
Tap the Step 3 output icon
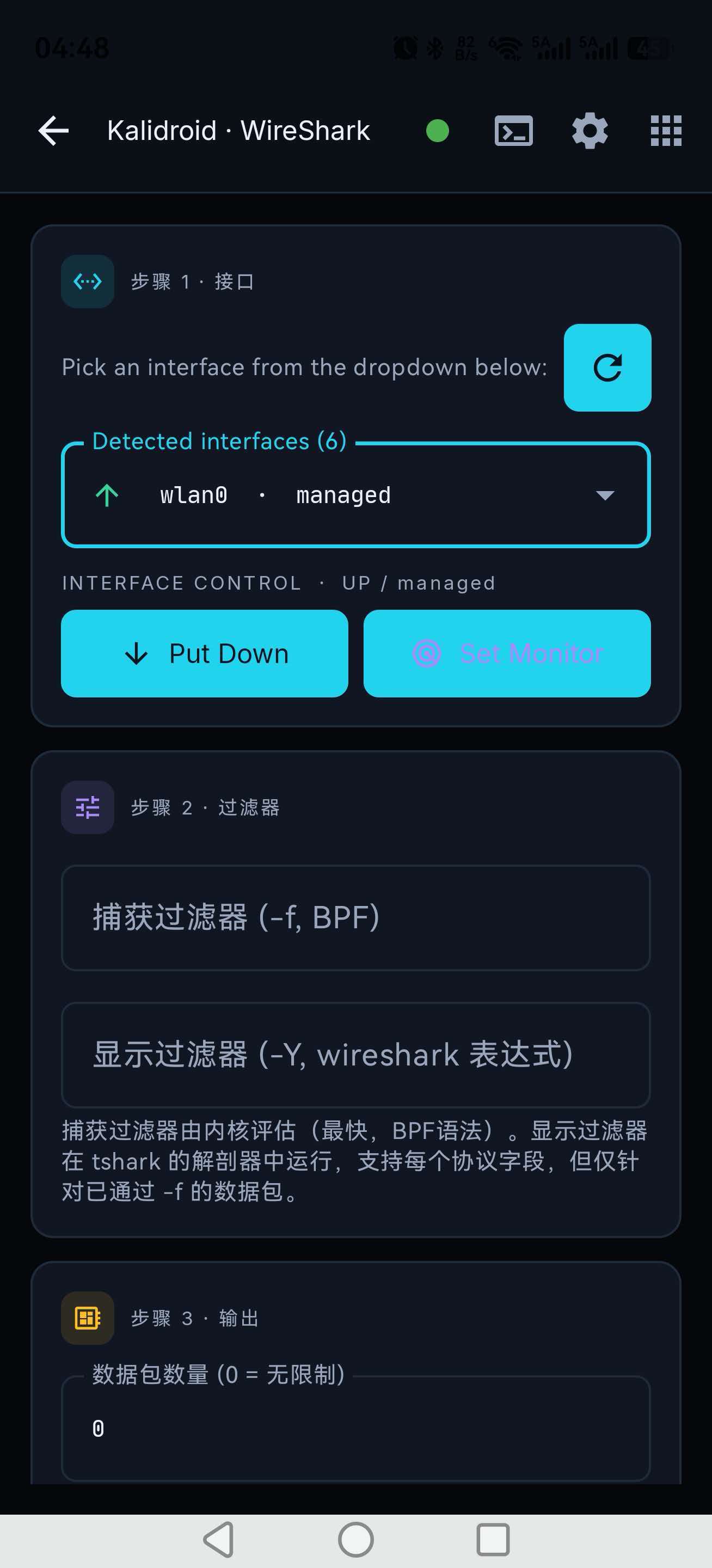88,1318
